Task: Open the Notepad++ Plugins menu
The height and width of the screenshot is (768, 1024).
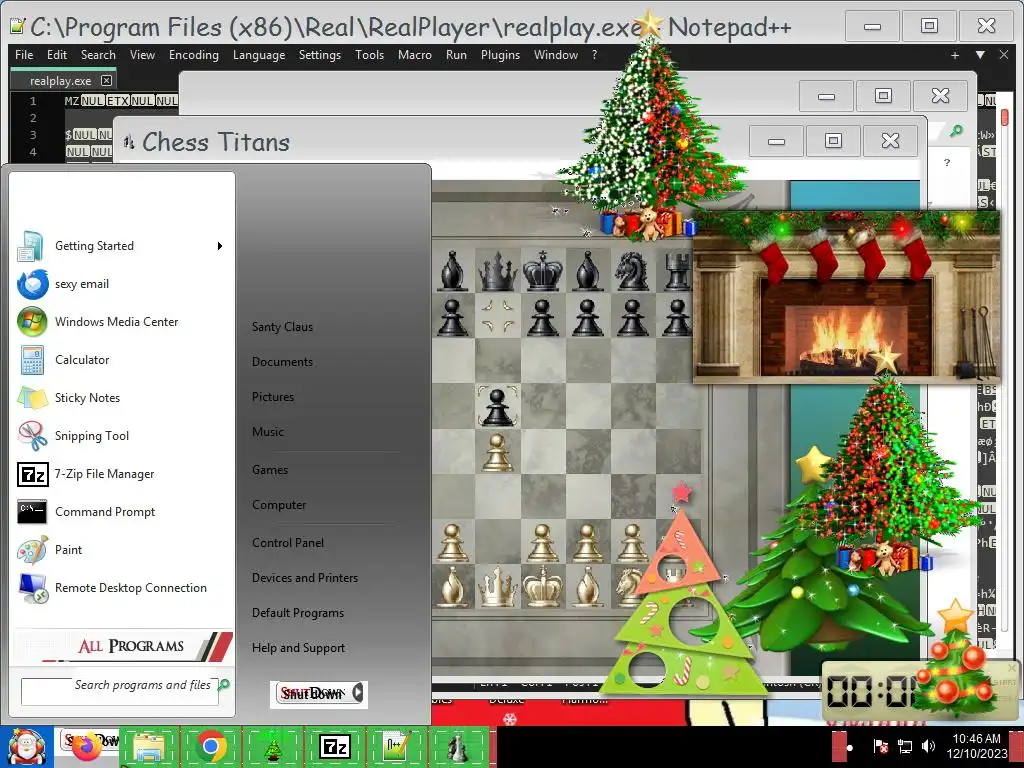Action: pyautogui.click(x=500, y=55)
